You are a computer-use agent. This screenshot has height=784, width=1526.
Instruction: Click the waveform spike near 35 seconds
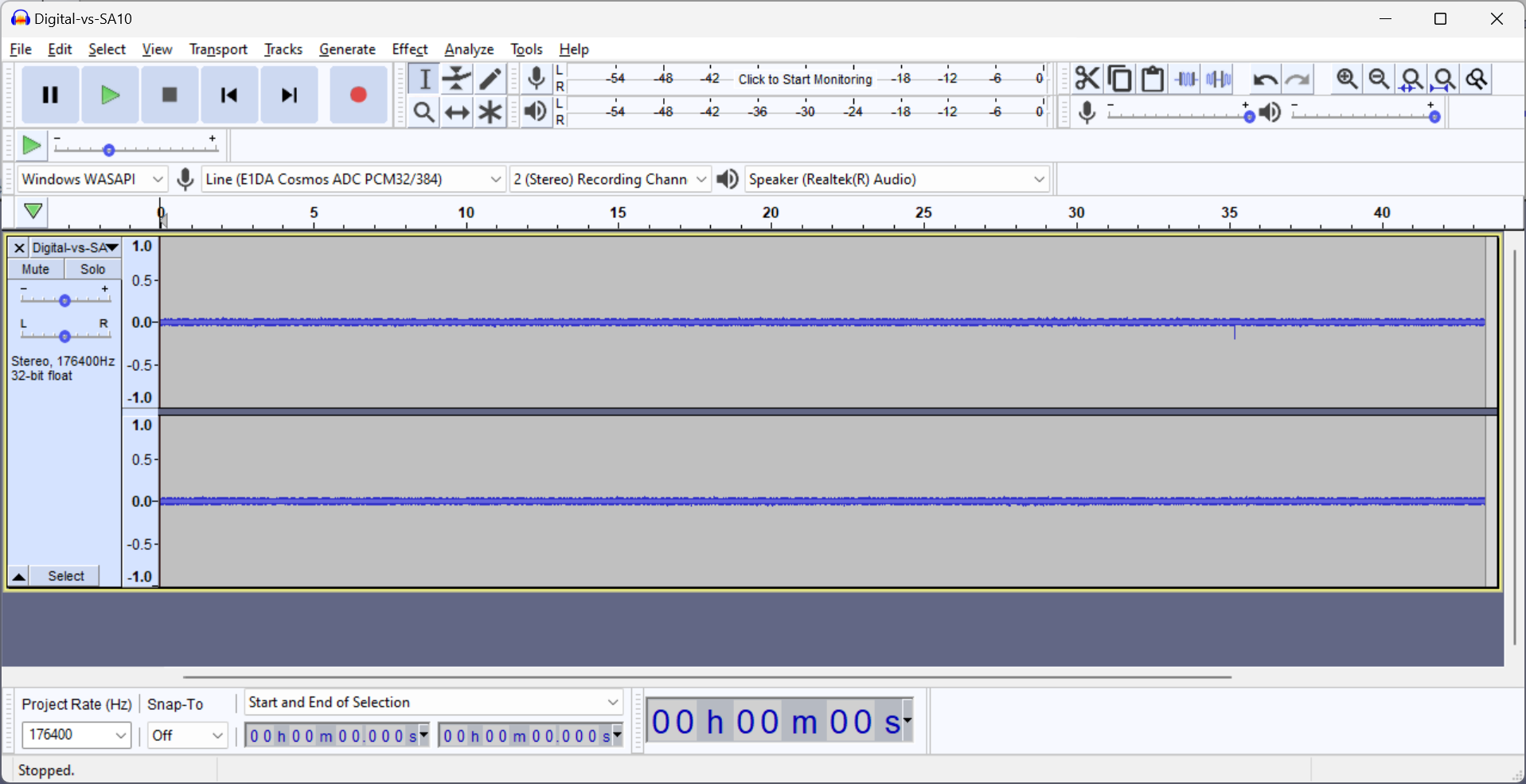point(1235,332)
